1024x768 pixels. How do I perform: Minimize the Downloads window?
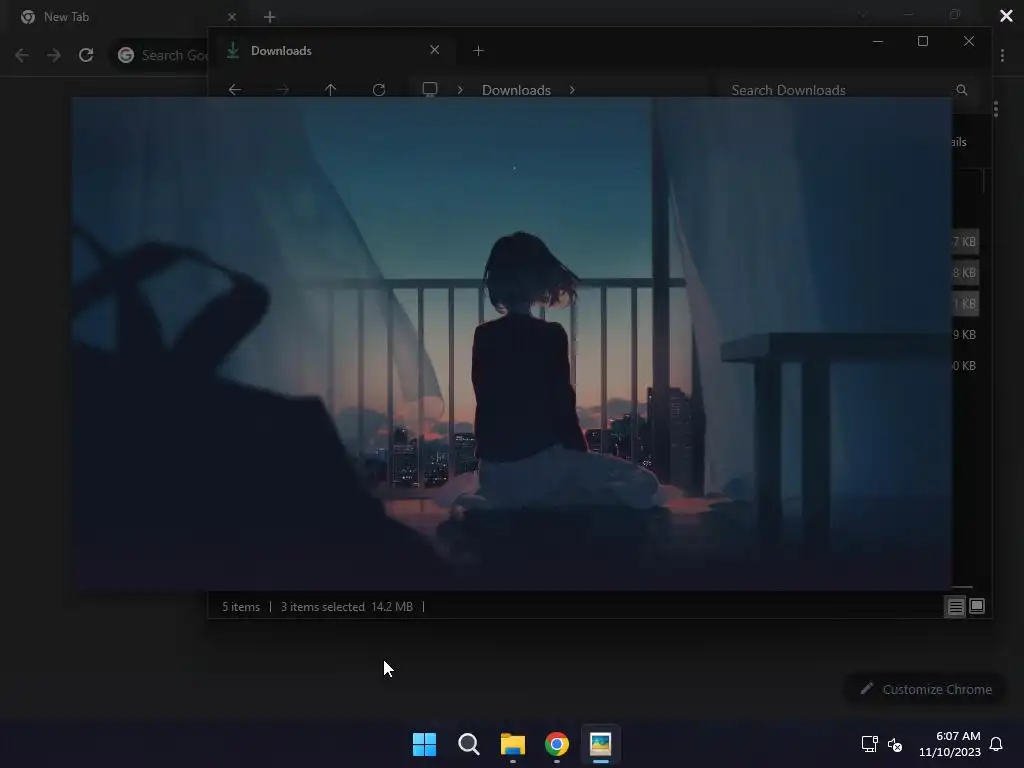878,41
